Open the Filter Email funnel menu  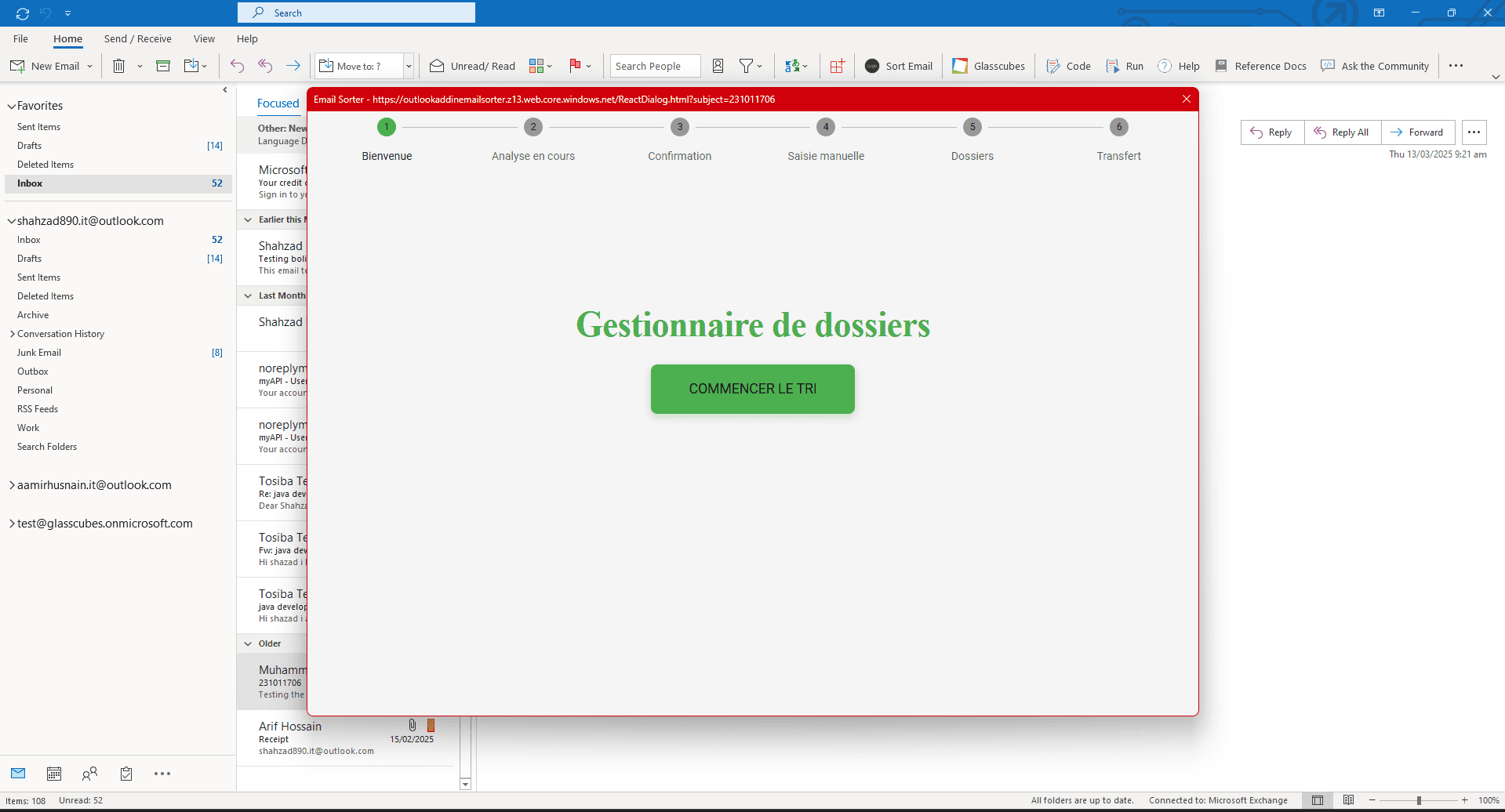point(751,66)
